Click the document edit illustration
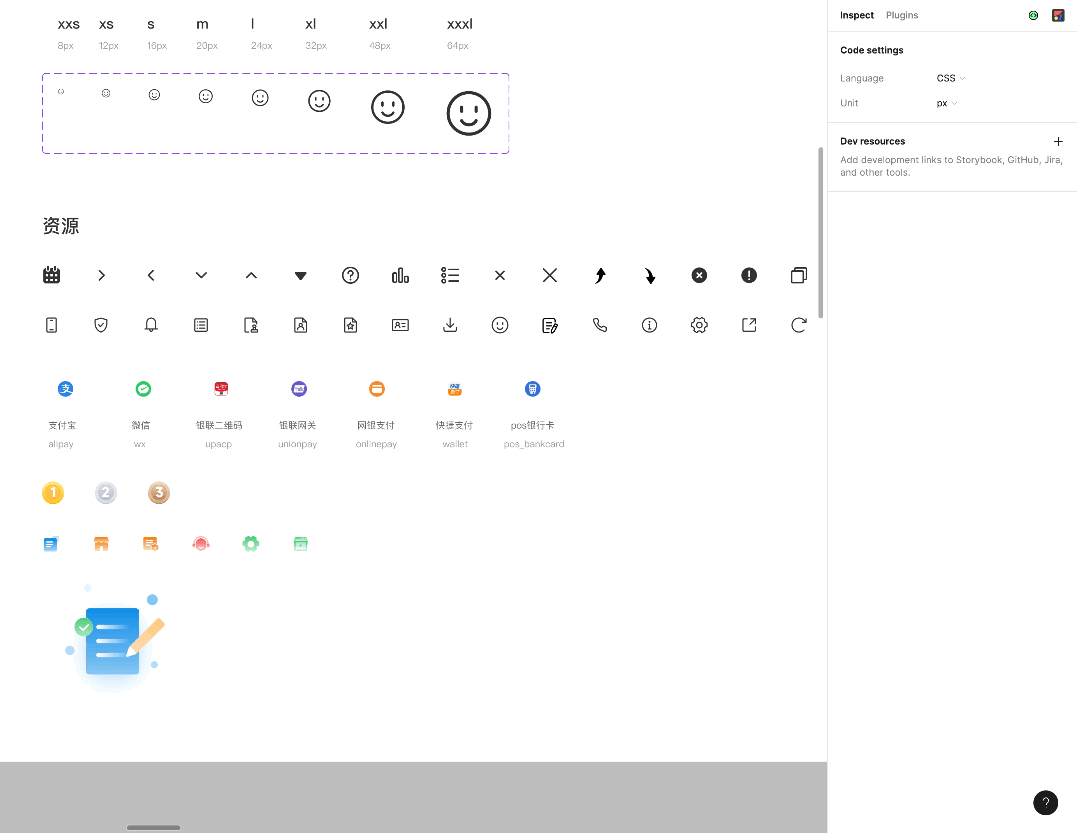The width and height of the screenshot is (1080, 833). (x=115, y=638)
